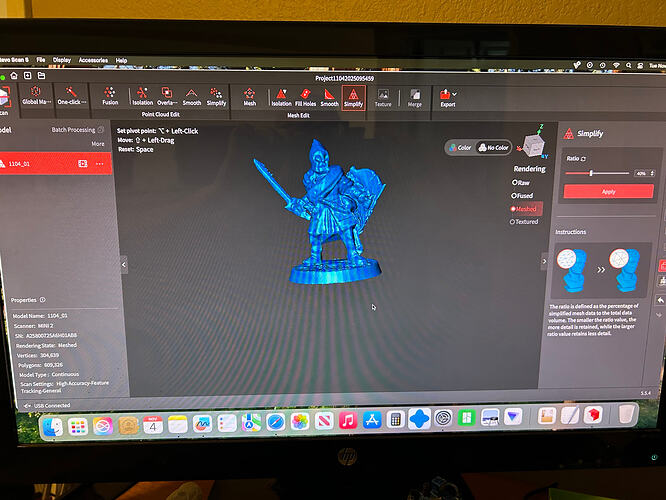Launch Music app from the Dock
This screenshot has height=500, width=666.
pyautogui.click(x=348, y=421)
